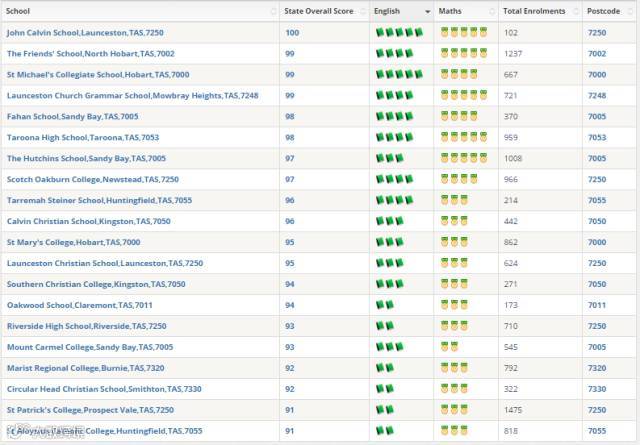Click Maths medal rating for John Calvin School
Image resolution: width=640 pixels, height=445 pixels.
464,32
